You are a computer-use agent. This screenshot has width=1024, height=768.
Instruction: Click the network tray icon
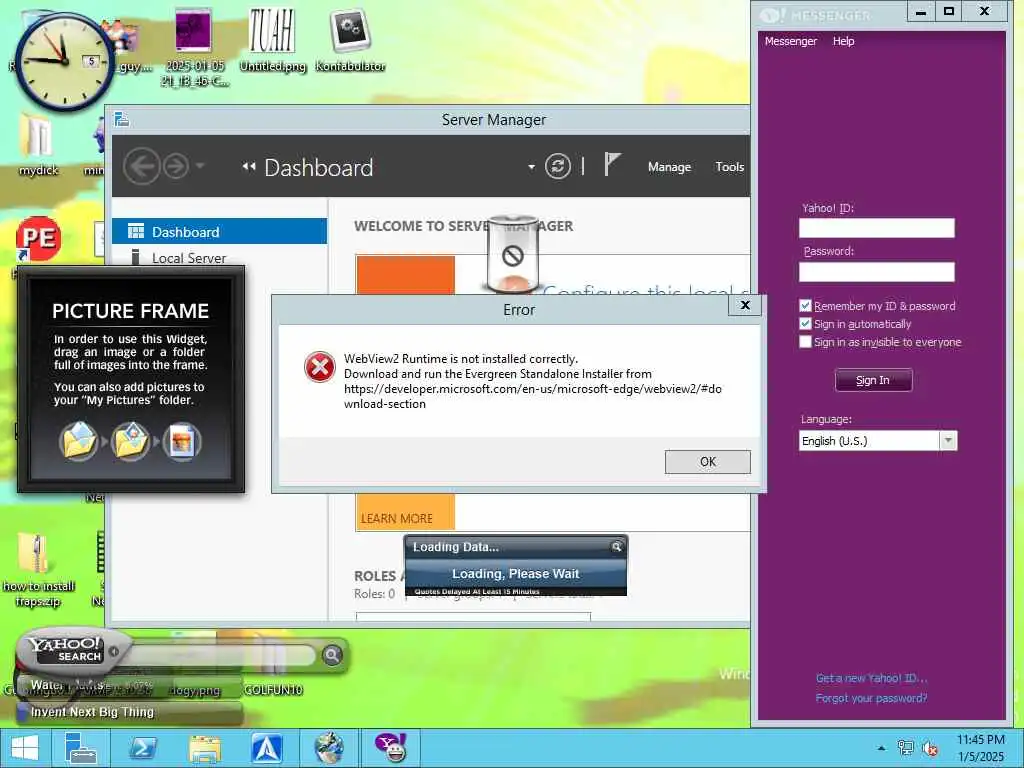click(906, 748)
